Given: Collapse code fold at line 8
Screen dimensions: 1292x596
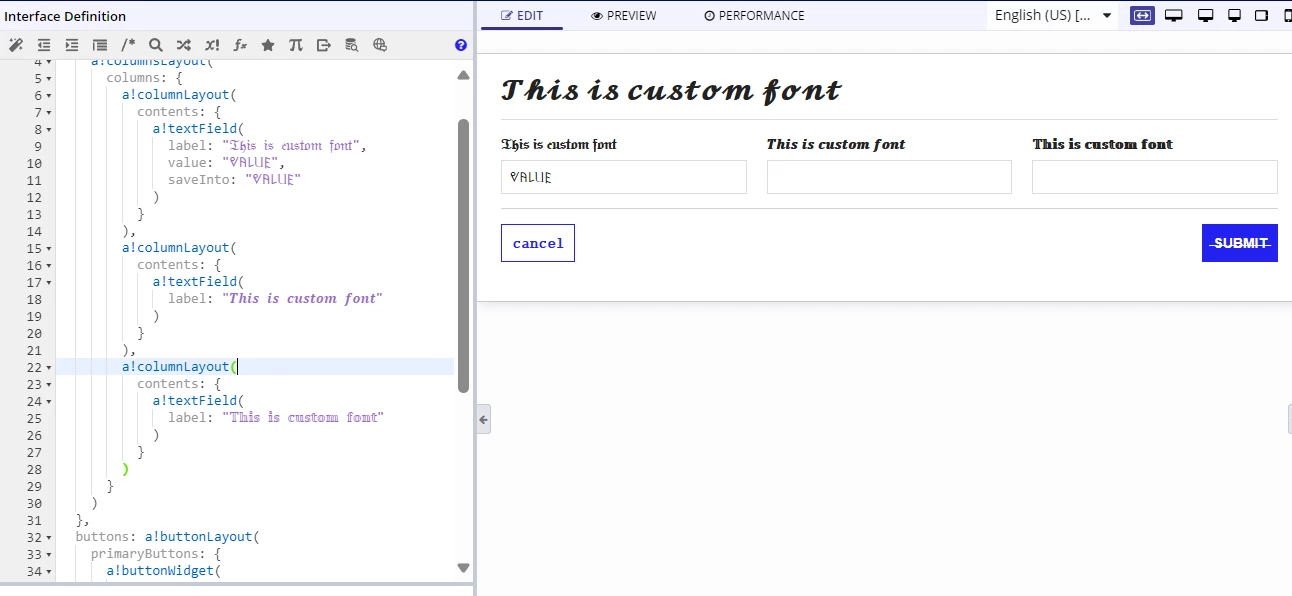Looking at the screenshot, I should [x=49, y=129].
